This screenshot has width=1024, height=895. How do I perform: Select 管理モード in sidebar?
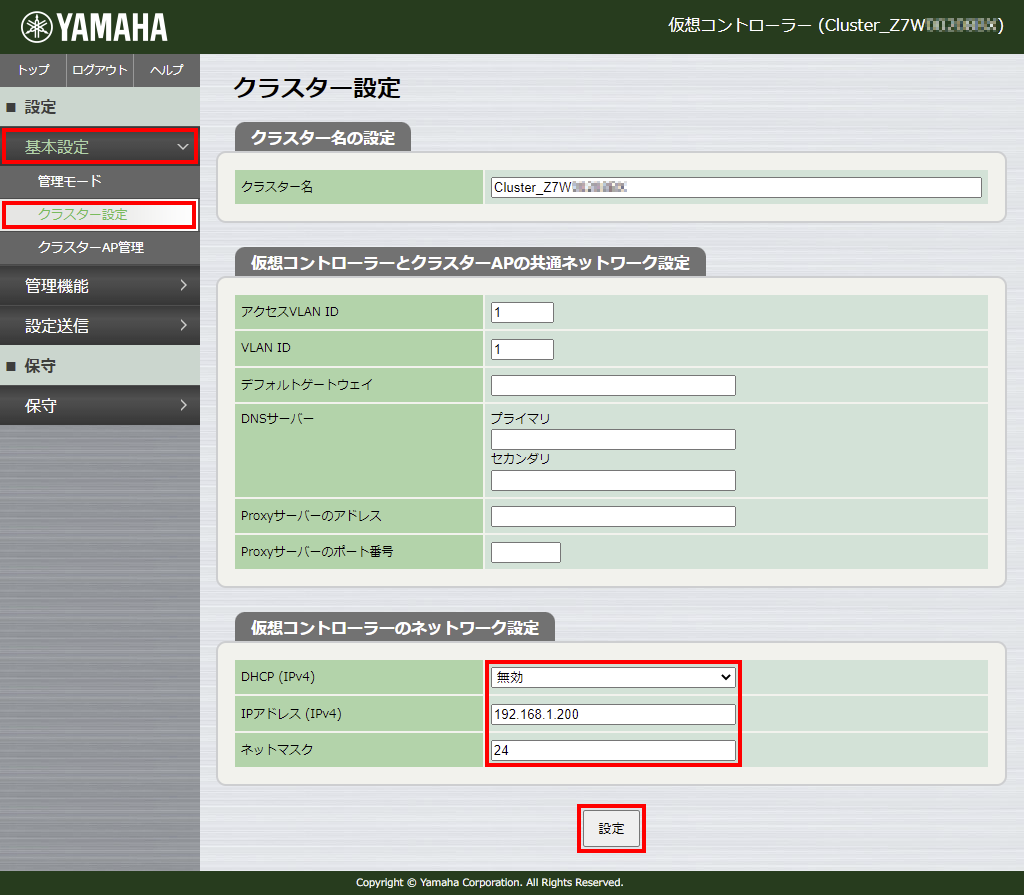[70, 182]
